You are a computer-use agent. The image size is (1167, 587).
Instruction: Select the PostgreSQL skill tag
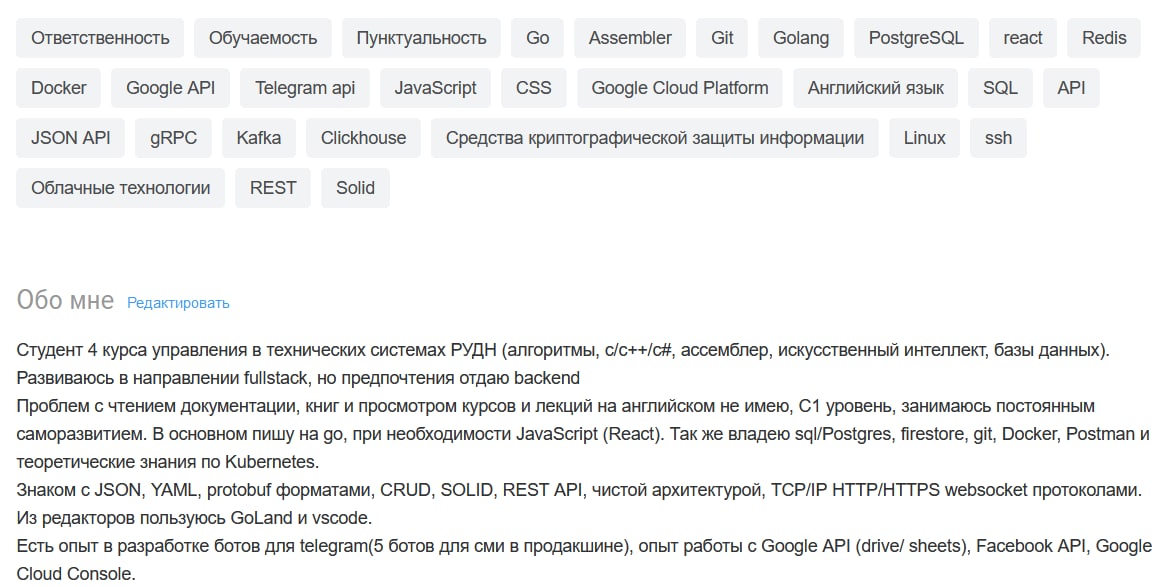(x=916, y=38)
